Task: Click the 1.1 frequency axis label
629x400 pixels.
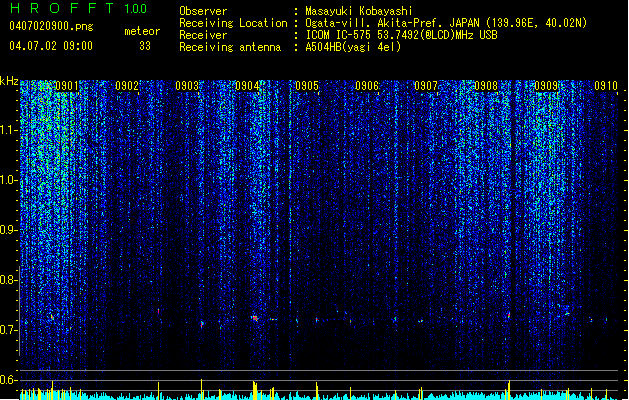Action: point(8,130)
